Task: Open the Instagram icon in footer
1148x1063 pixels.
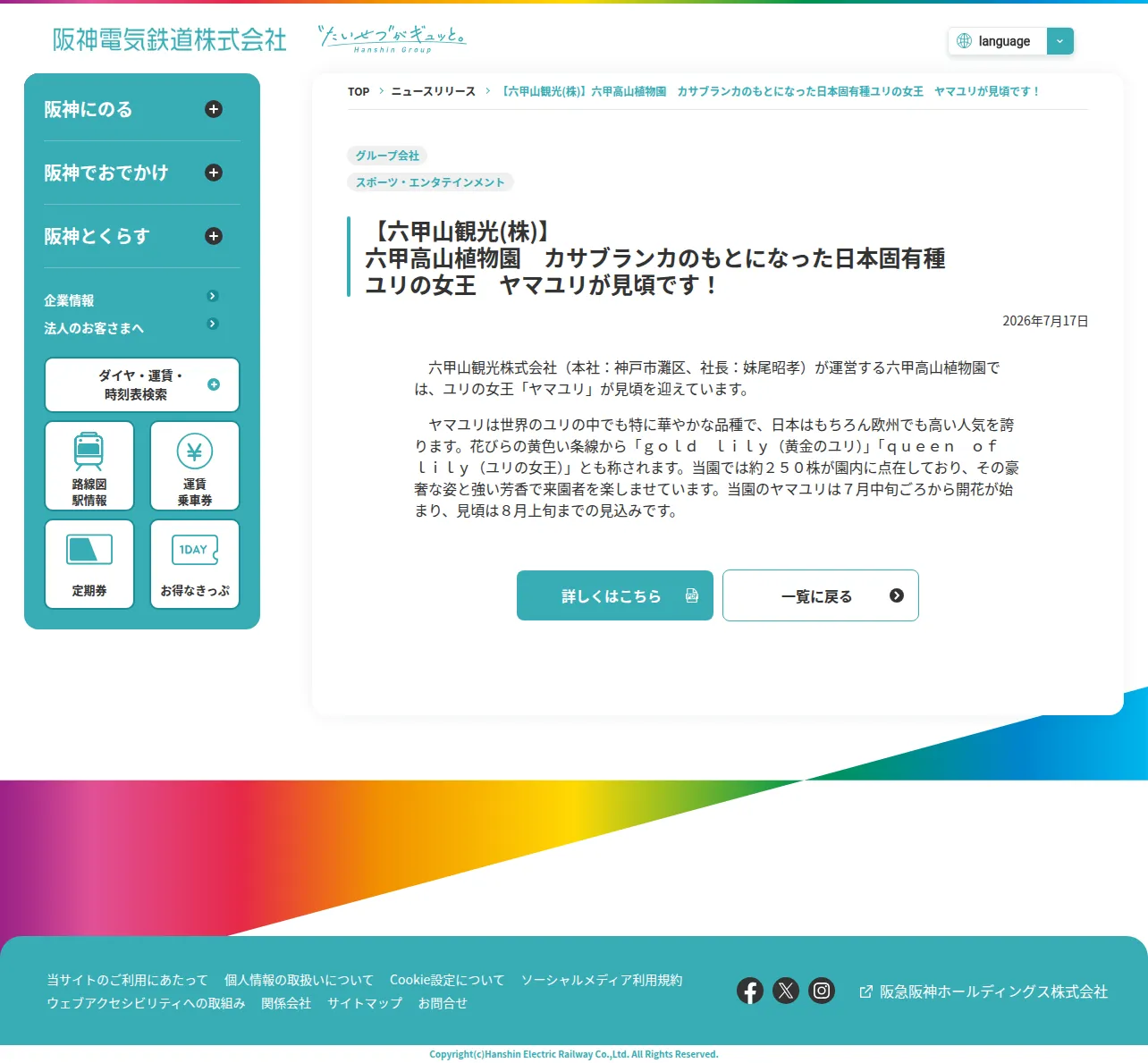Action: point(822,991)
